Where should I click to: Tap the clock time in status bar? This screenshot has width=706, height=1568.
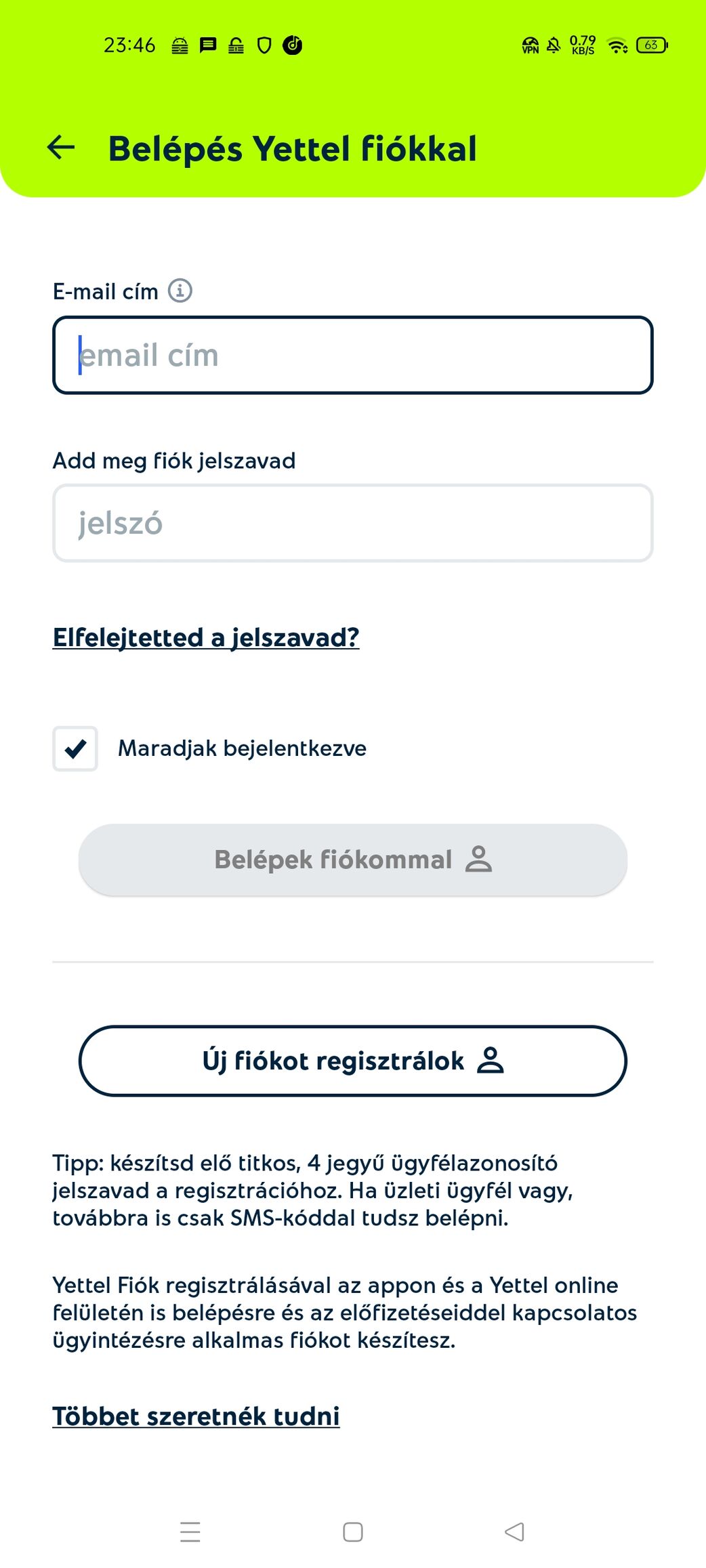(x=129, y=45)
